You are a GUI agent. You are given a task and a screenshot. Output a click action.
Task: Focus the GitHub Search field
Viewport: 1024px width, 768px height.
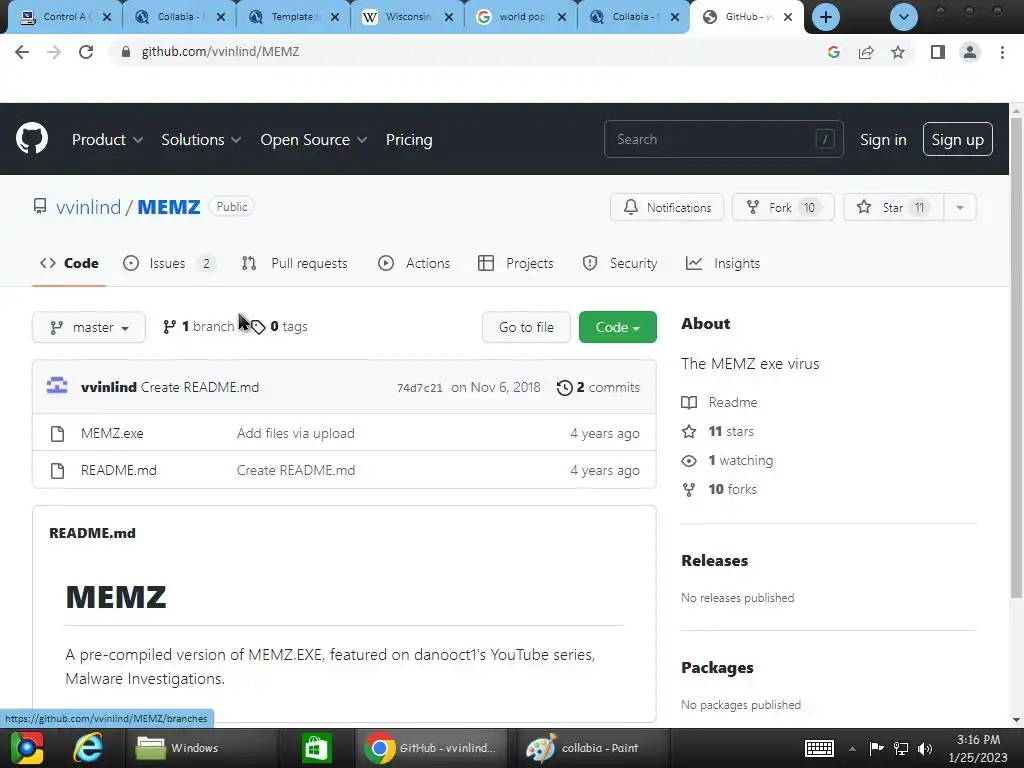[x=724, y=139]
